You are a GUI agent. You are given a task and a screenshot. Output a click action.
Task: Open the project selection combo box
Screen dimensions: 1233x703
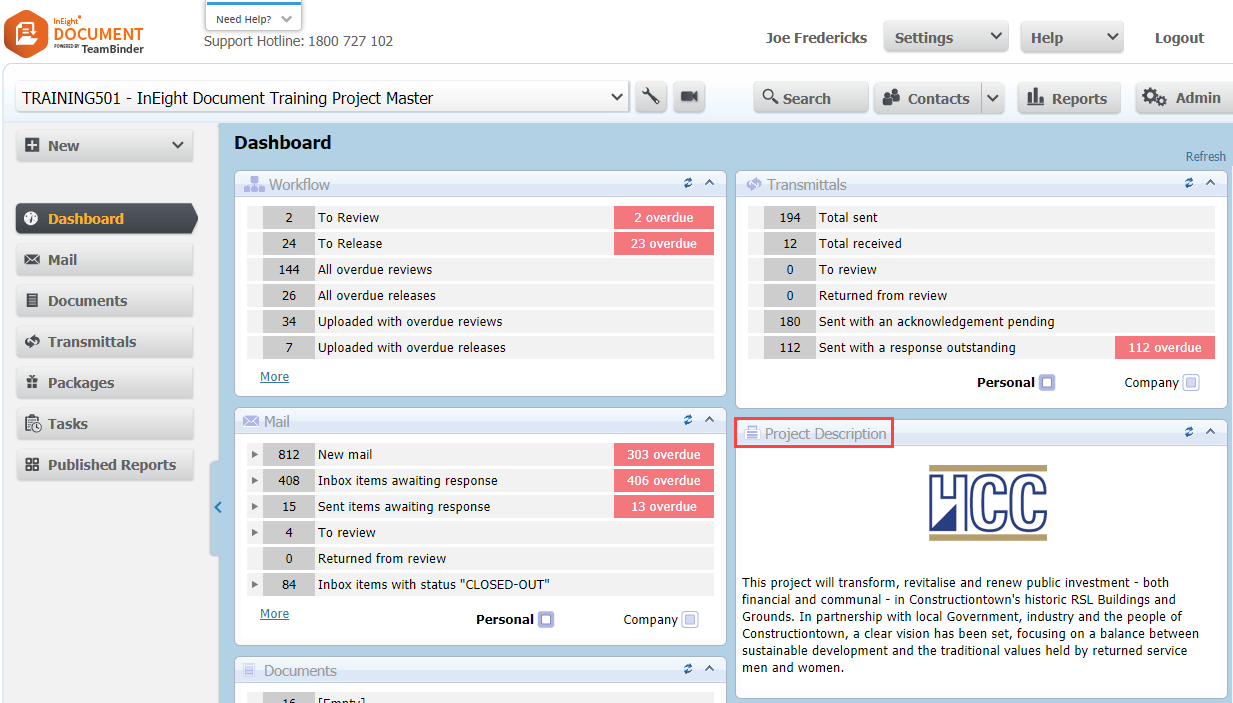322,98
